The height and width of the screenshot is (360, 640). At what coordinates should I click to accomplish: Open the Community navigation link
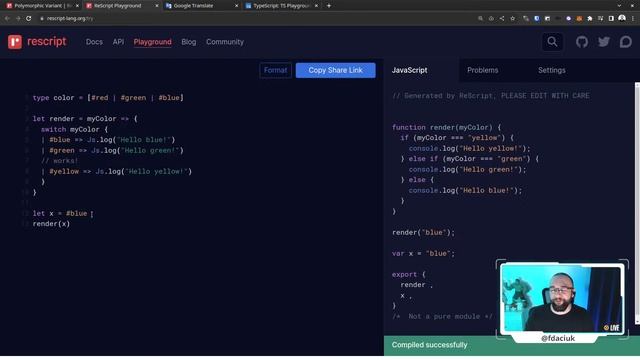click(x=225, y=42)
